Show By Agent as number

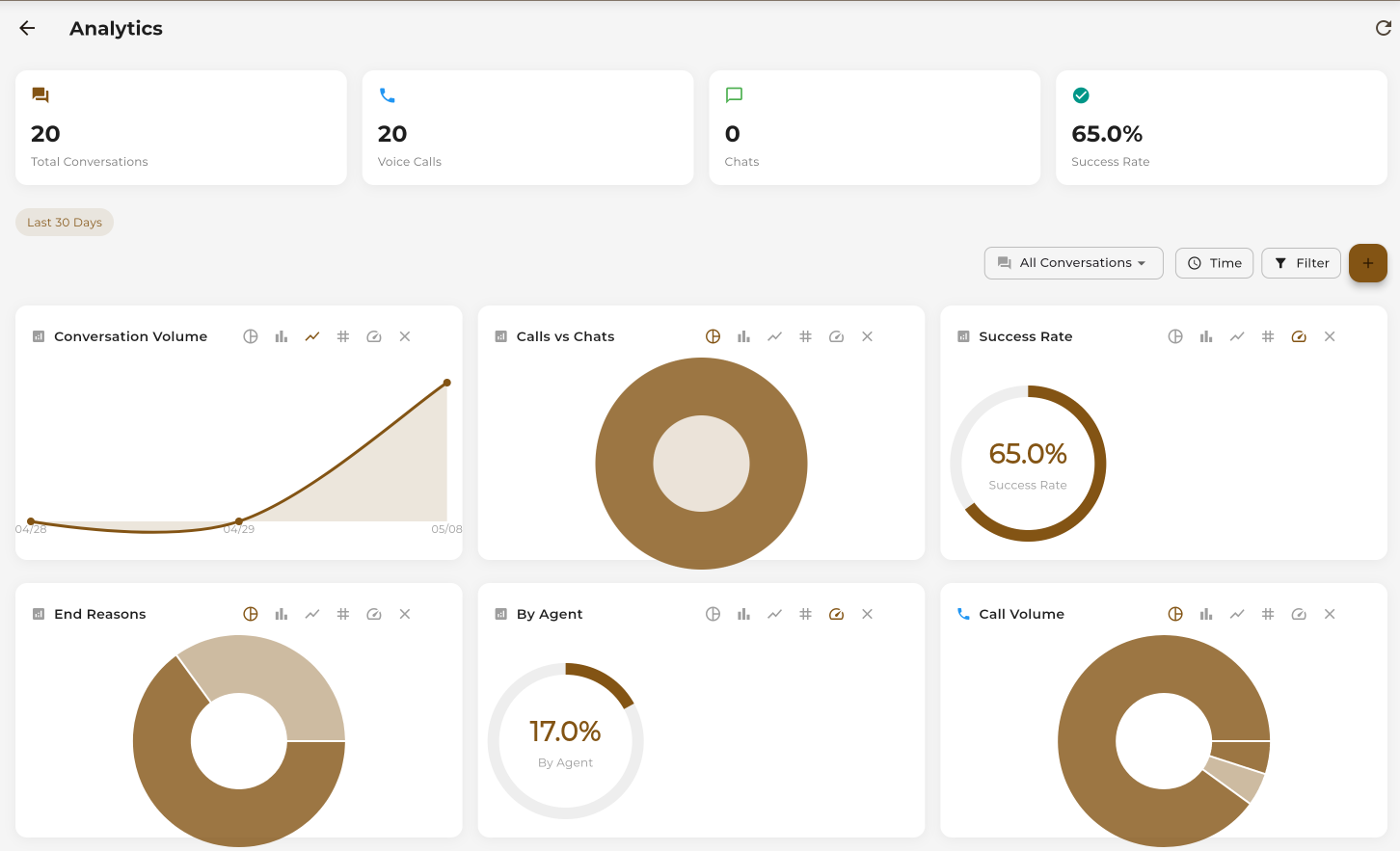(x=806, y=614)
